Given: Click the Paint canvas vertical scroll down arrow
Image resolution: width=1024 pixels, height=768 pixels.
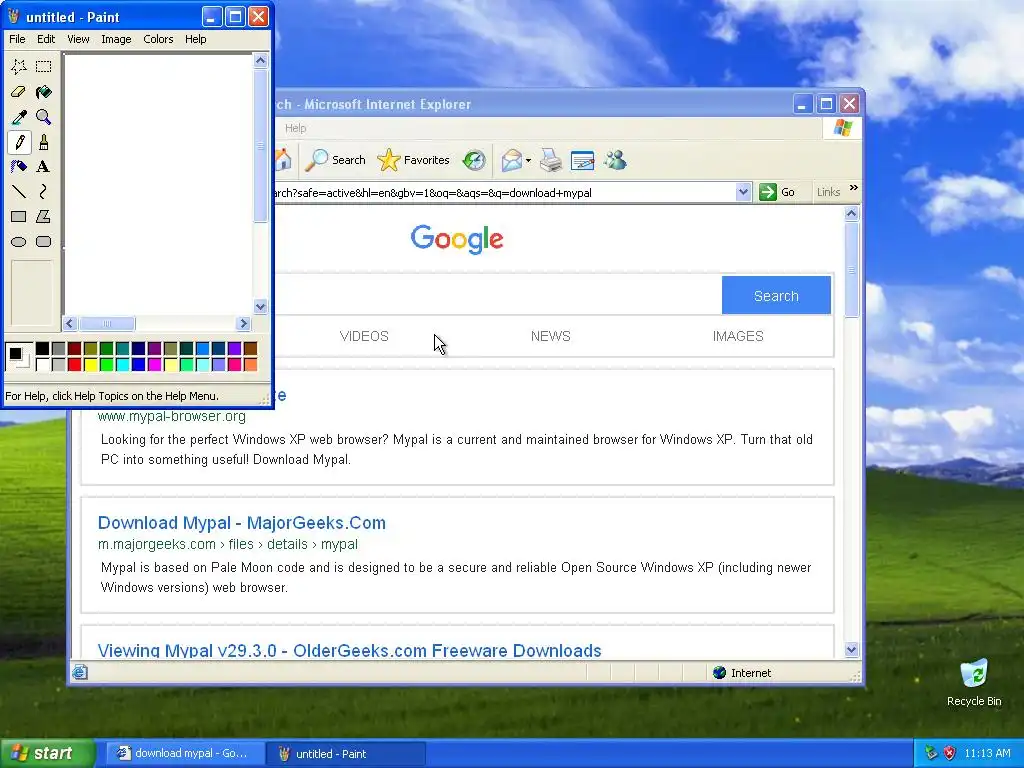Looking at the screenshot, I should (x=261, y=306).
